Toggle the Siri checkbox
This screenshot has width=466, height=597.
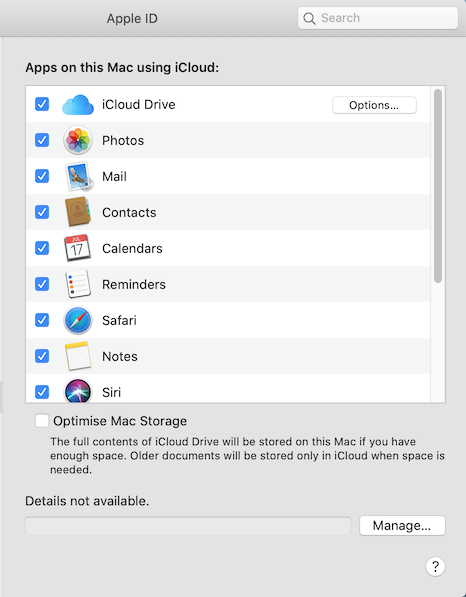[42, 392]
